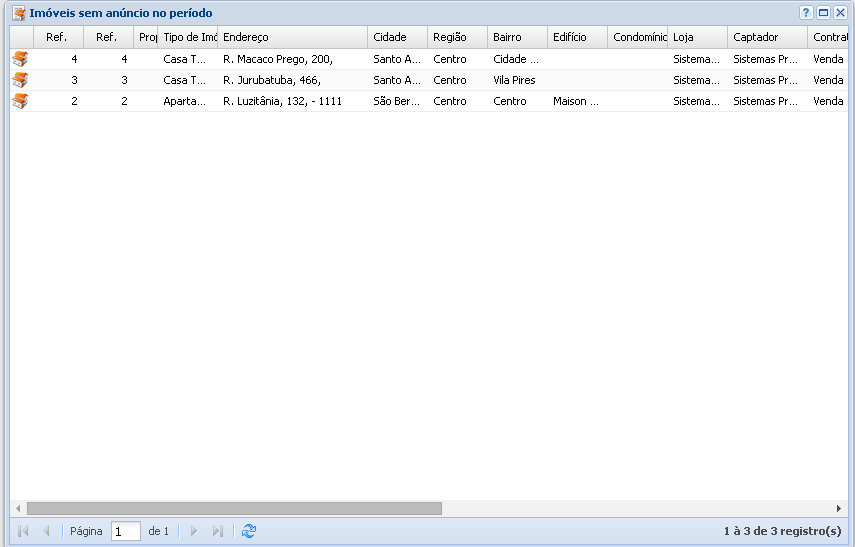The height and width of the screenshot is (547, 855).
Task: Sort by the Captador column header
Action: point(766,37)
